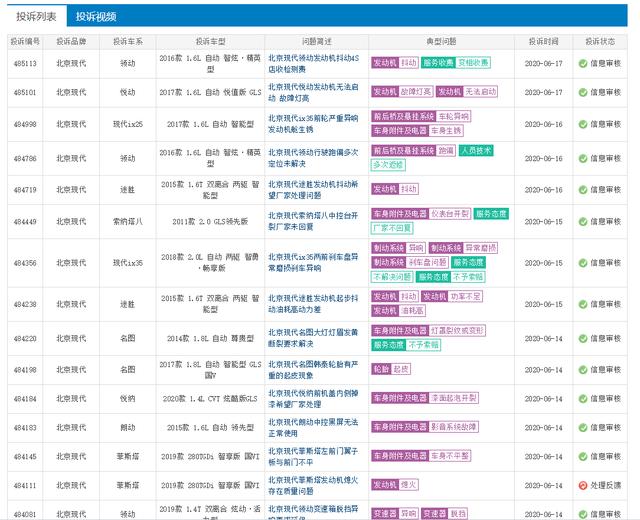Click the 故障灯亮 tag
Viewport: 640px width, 520px height.
tap(416, 92)
